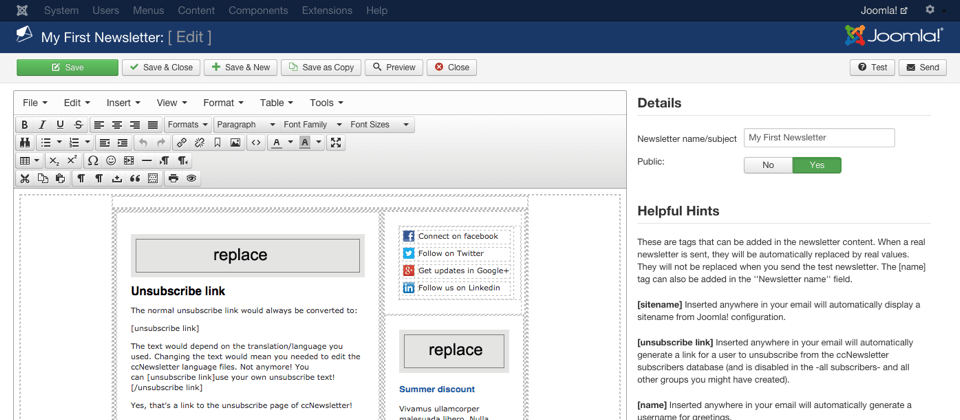The width and height of the screenshot is (960, 420).
Task: Expand bullet list style arrow
Action: coord(59,143)
